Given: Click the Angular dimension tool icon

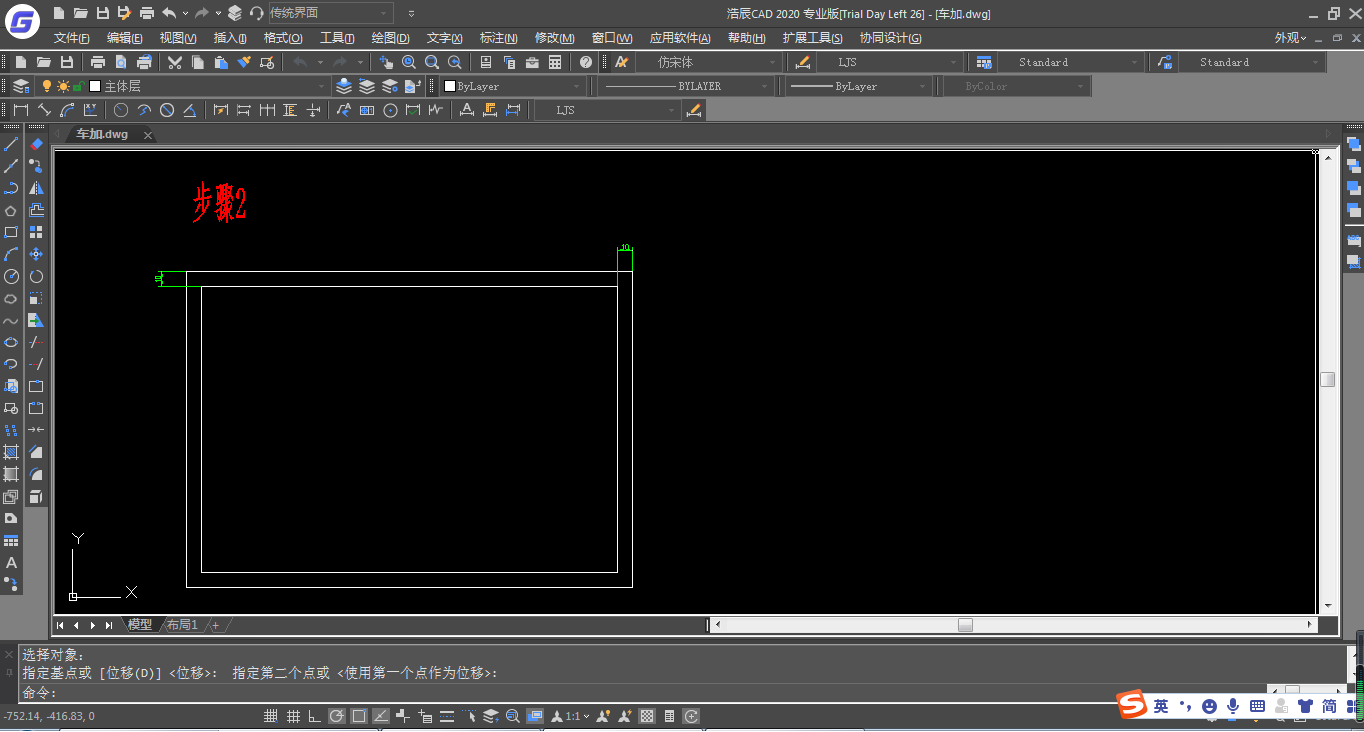Looking at the screenshot, I should (x=190, y=110).
